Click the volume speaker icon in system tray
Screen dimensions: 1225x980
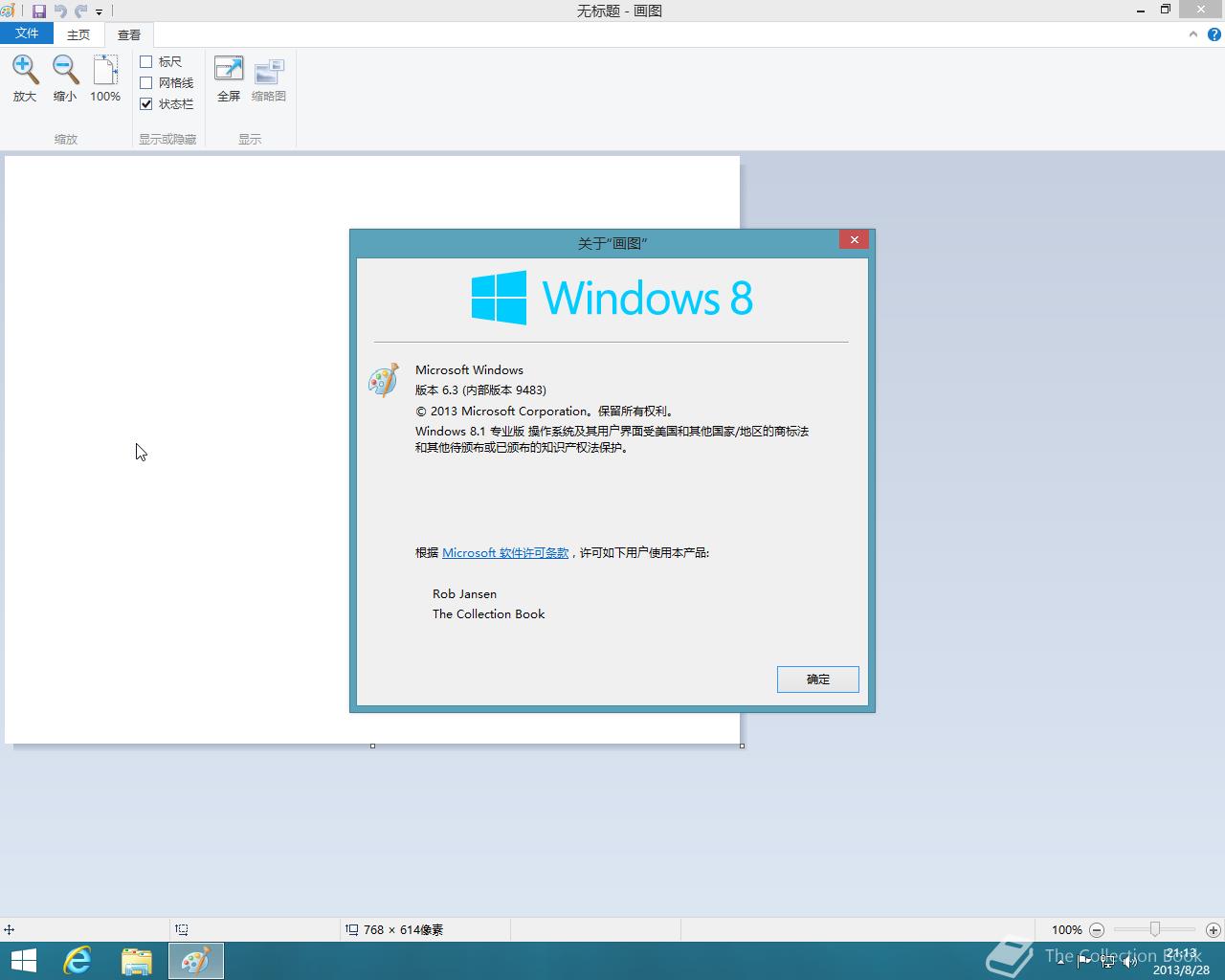click(1130, 962)
